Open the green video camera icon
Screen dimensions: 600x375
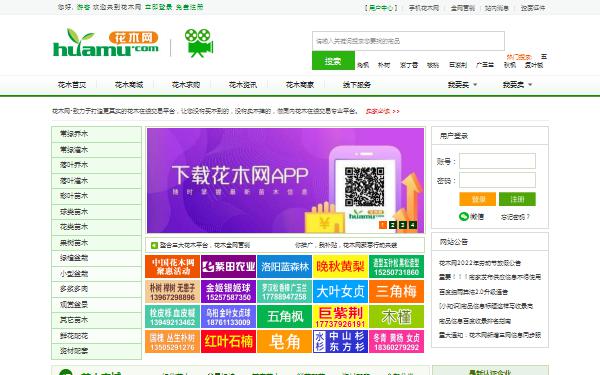click(199, 42)
